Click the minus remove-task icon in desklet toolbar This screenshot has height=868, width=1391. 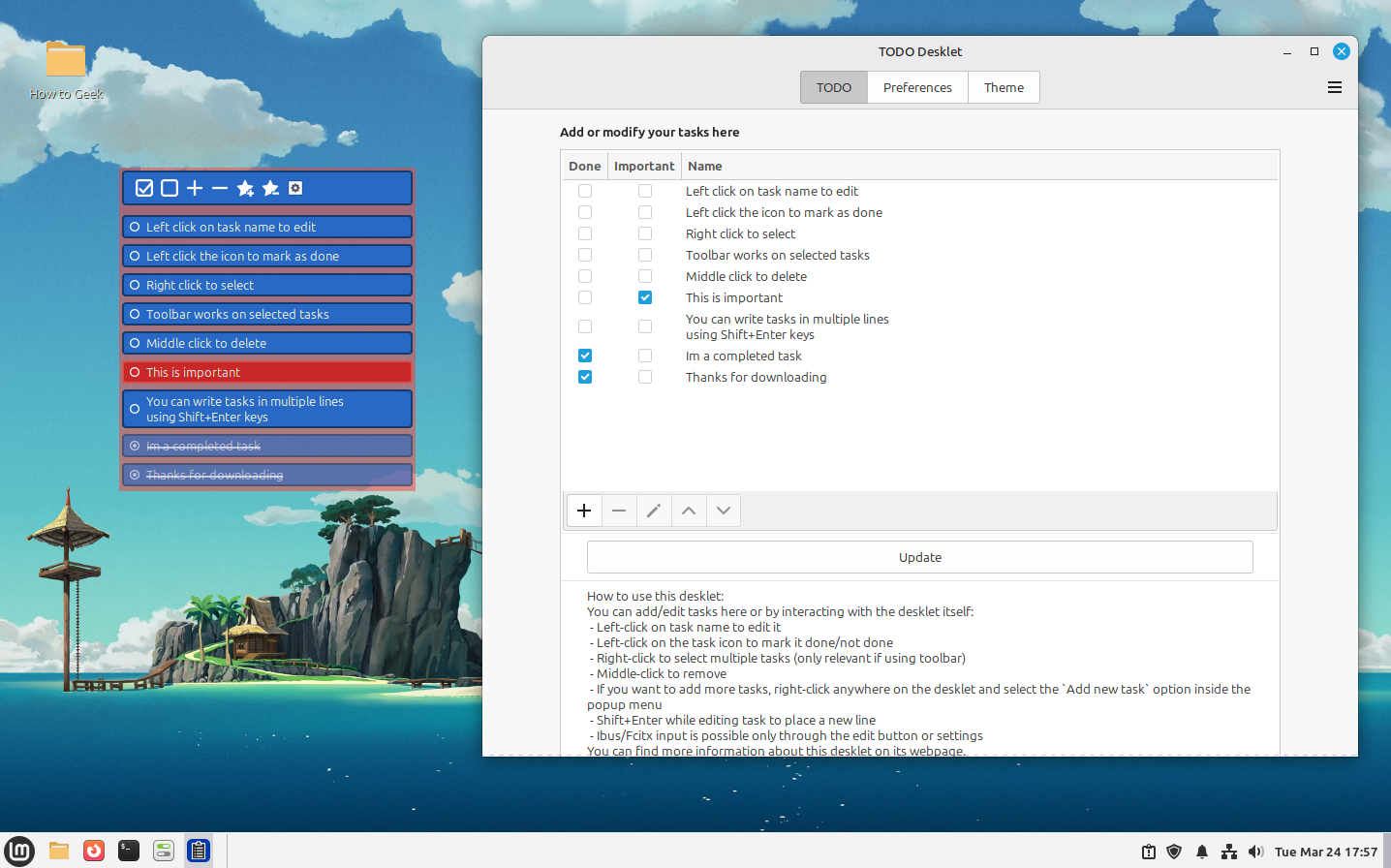click(220, 188)
